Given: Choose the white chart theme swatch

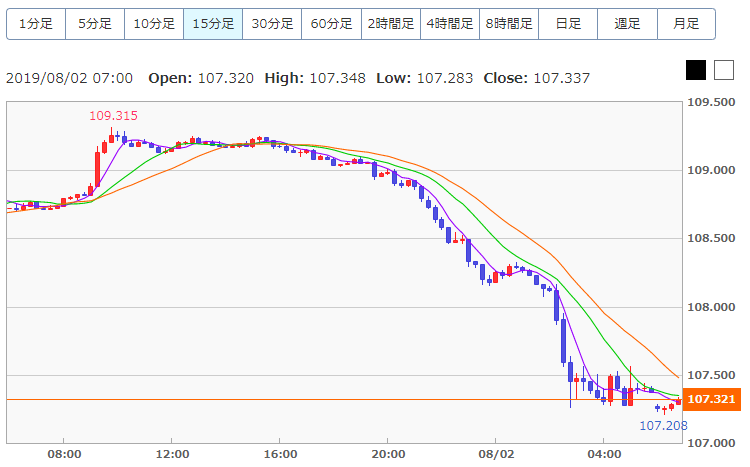Looking at the screenshot, I should coord(724,70).
